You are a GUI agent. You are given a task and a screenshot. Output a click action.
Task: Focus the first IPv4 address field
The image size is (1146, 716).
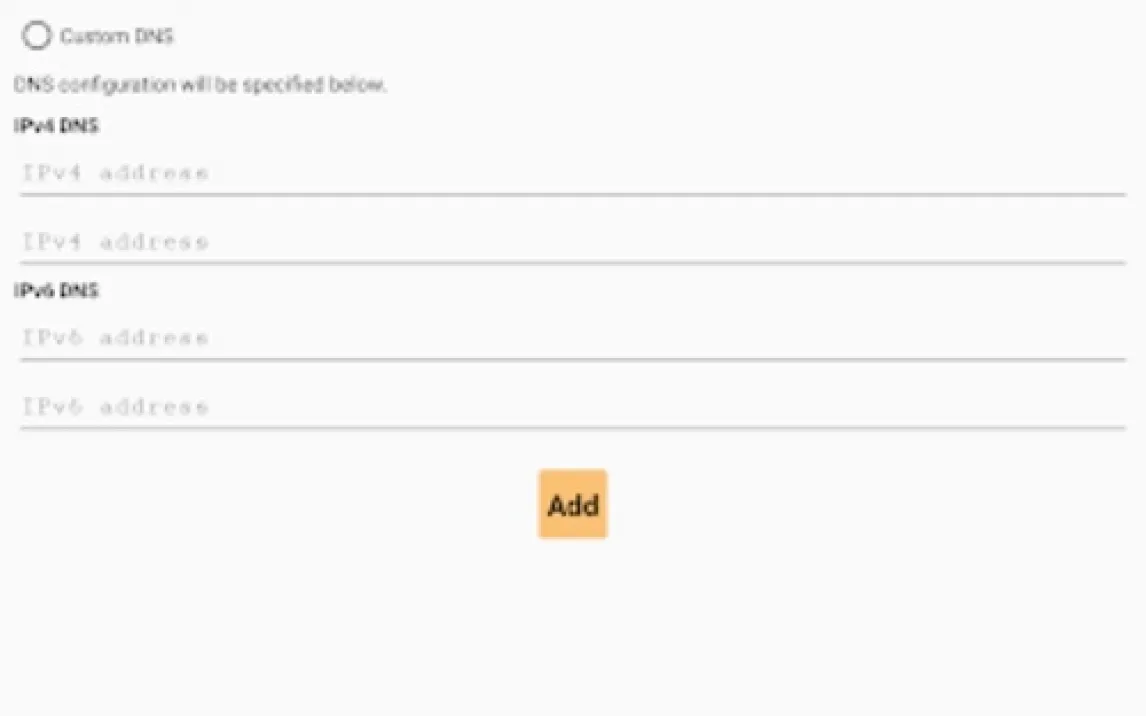point(572,173)
